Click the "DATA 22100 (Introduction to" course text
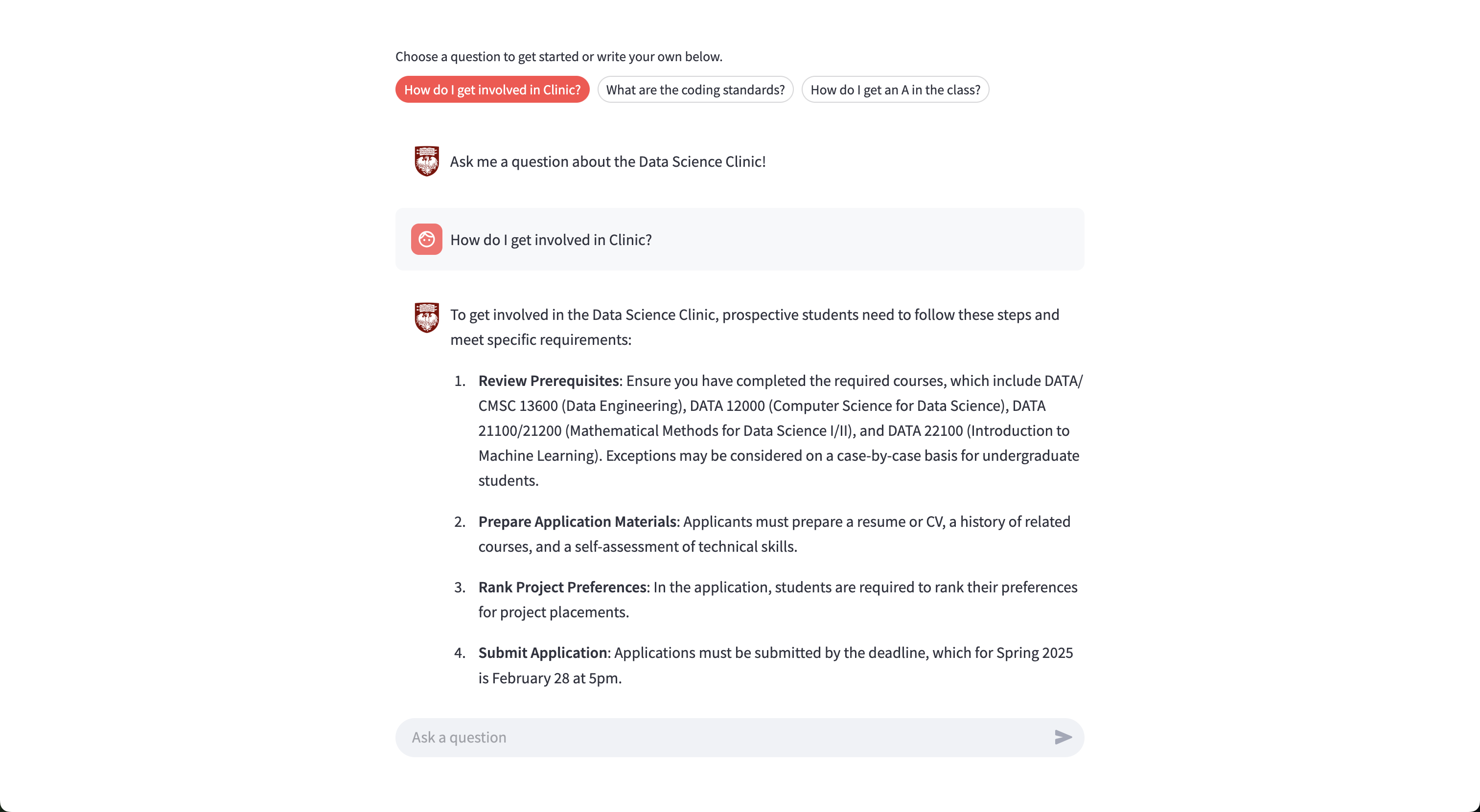1480x812 pixels. (x=978, y=430)
